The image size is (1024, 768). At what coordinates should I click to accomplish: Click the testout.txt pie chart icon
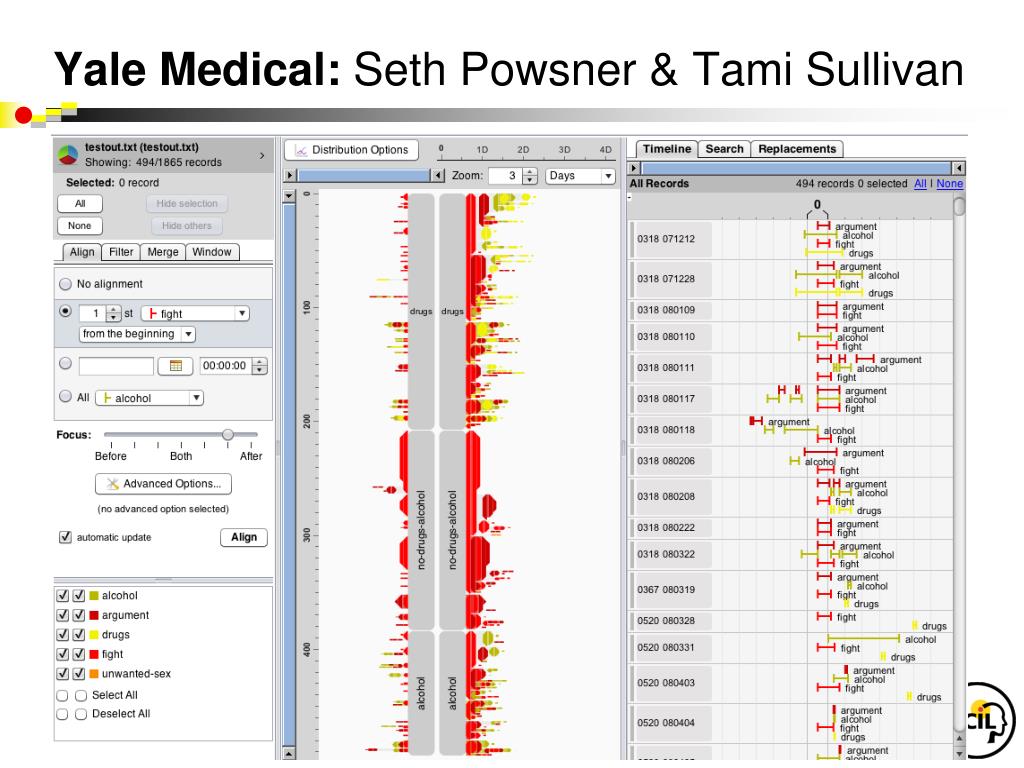68,155
